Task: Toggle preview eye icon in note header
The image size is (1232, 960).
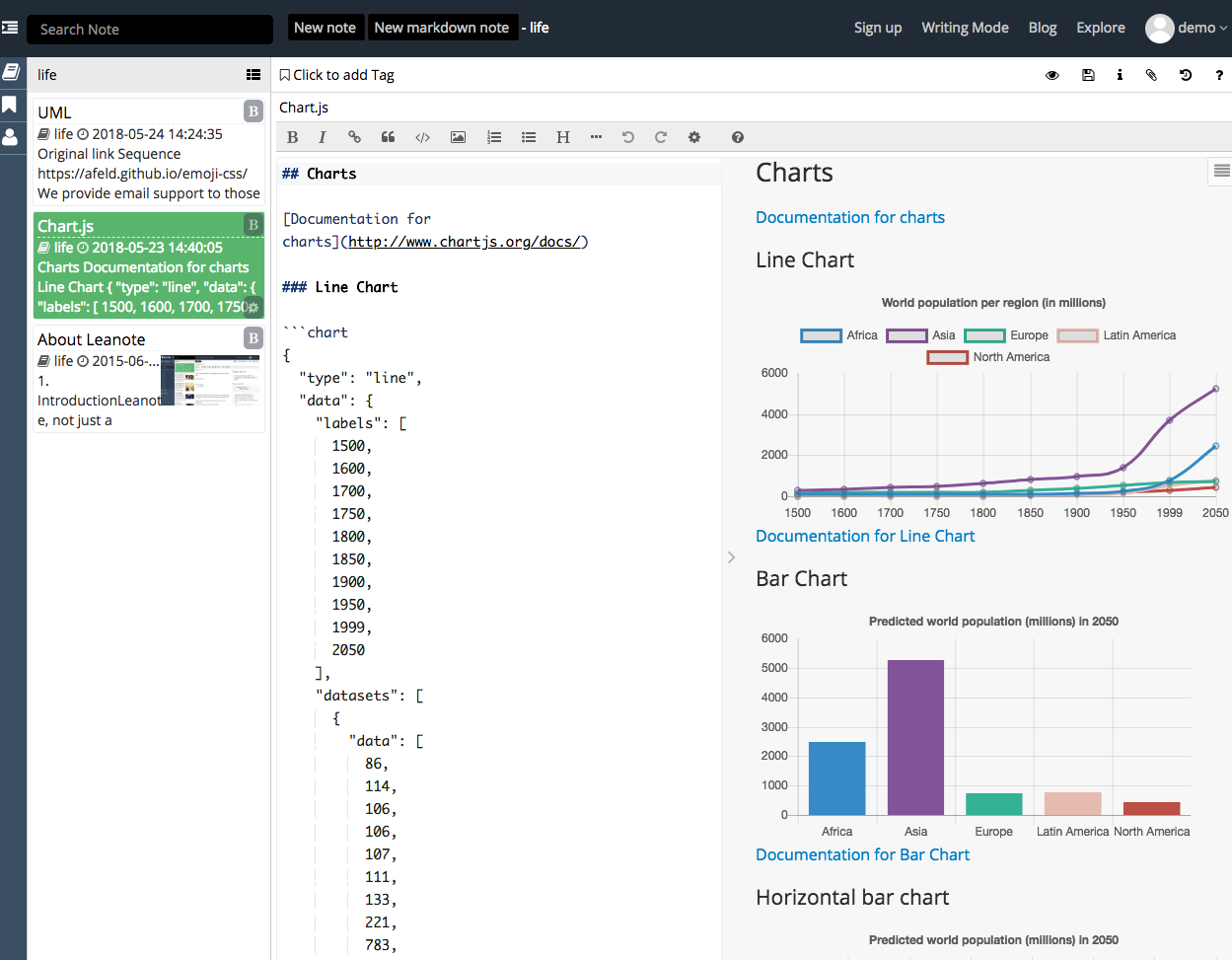Action: coord(1052,75)
